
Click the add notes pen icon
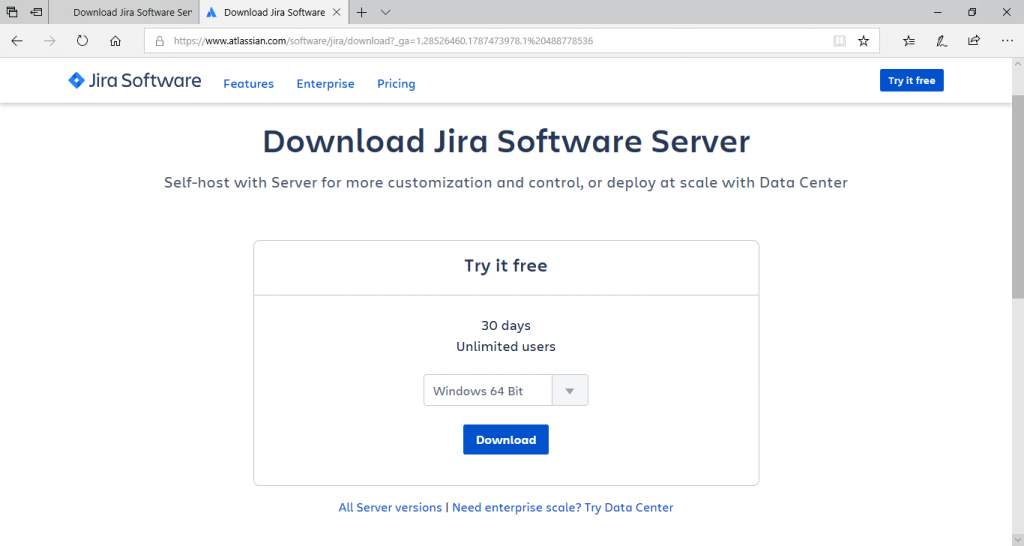pos(941,40)
